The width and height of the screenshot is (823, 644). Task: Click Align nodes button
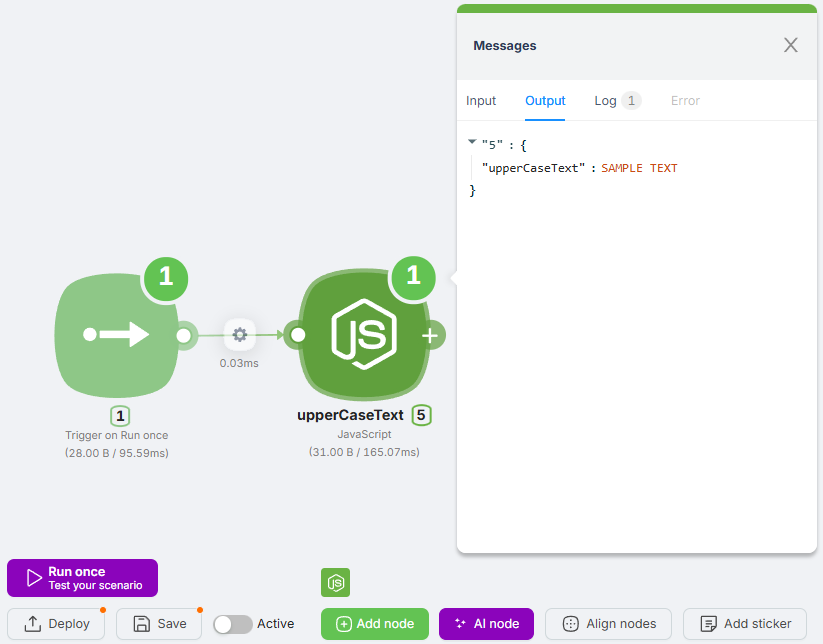(609, 624)
